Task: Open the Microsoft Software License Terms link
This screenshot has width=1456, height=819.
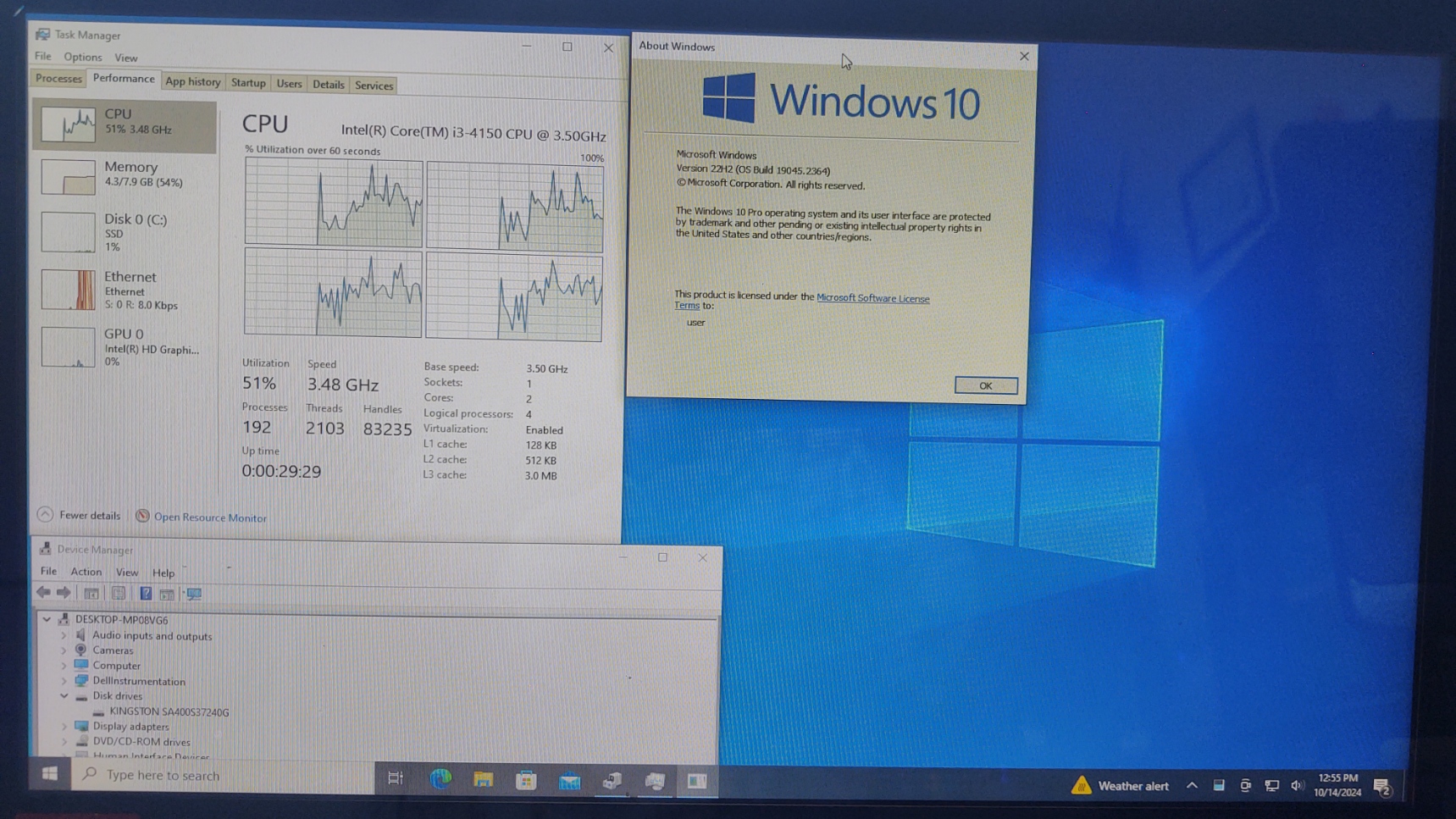Action: click(872, 298)
